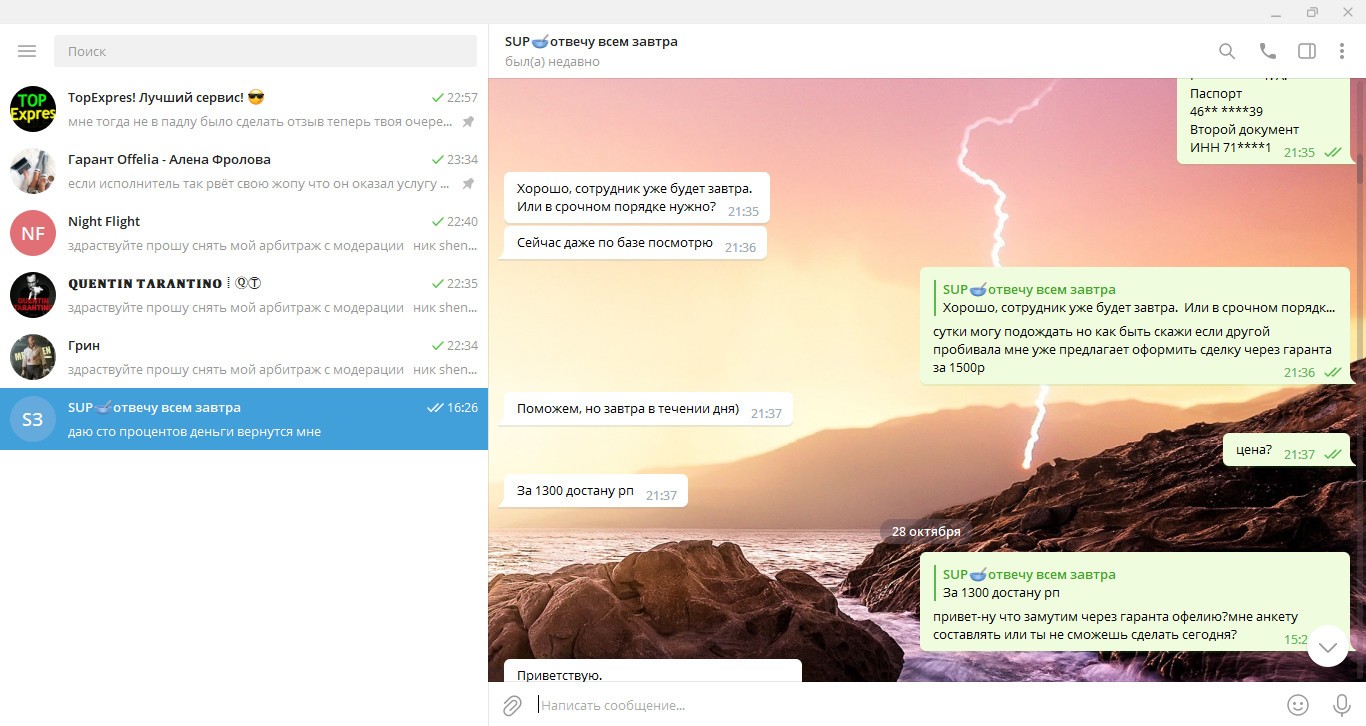This screenshot has width=1366, height=726.
Task: Toggle the right info side panel
Action: pyautogui.click(x=1306, y=51)
